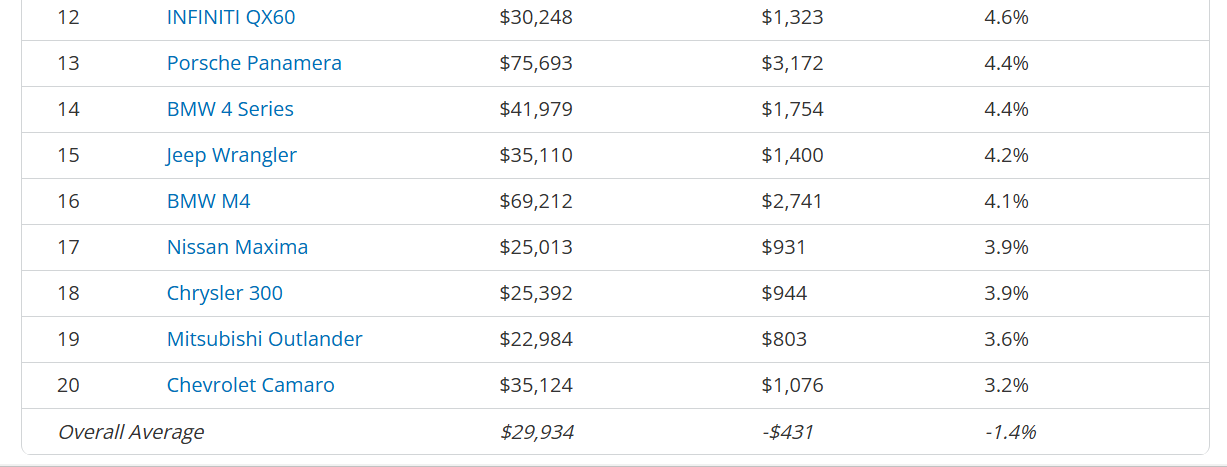The width and height of the screenshot is (1227, 467).
Task: Select rank number 15 cell
Action: [x=69, y=155]
